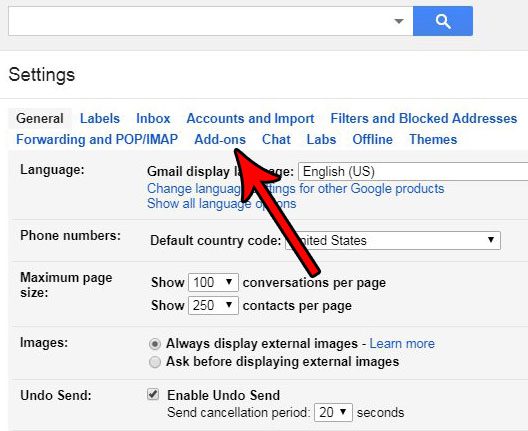This screenshot has height=431, width=528.
Task: Toggle Enable Undo Send checkbox
Action: [153, 394]
